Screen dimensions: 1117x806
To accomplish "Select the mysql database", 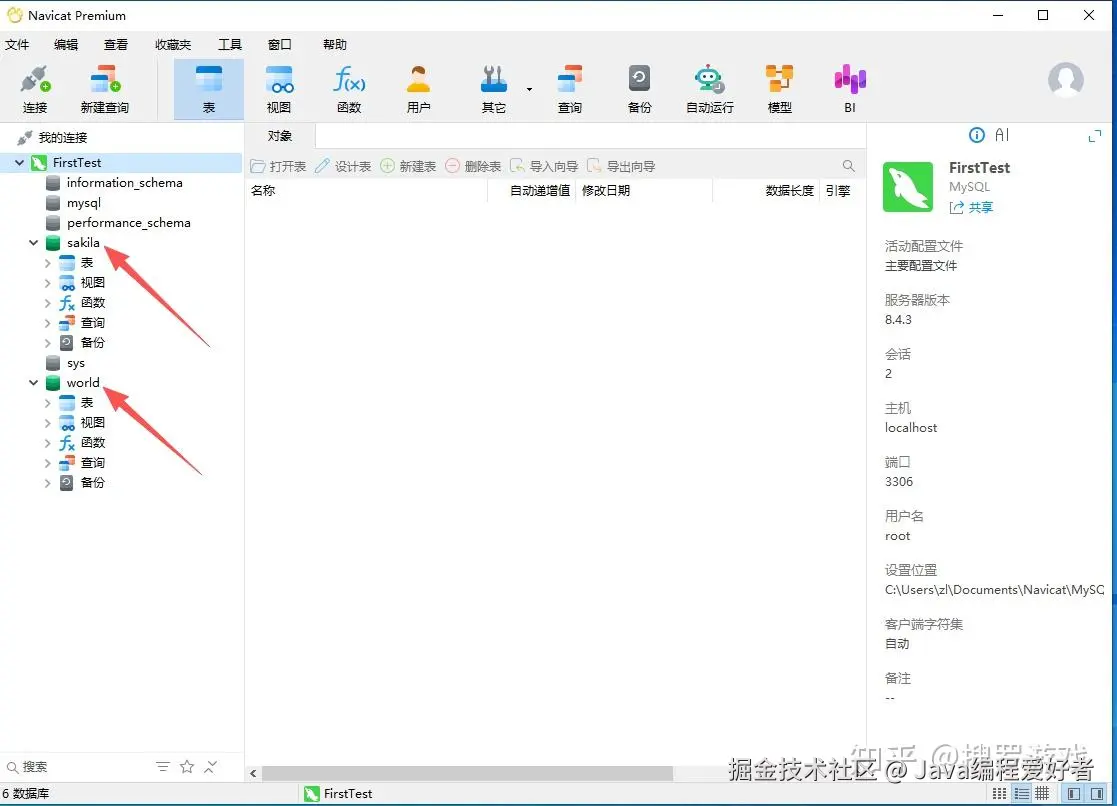I will 84,202.
